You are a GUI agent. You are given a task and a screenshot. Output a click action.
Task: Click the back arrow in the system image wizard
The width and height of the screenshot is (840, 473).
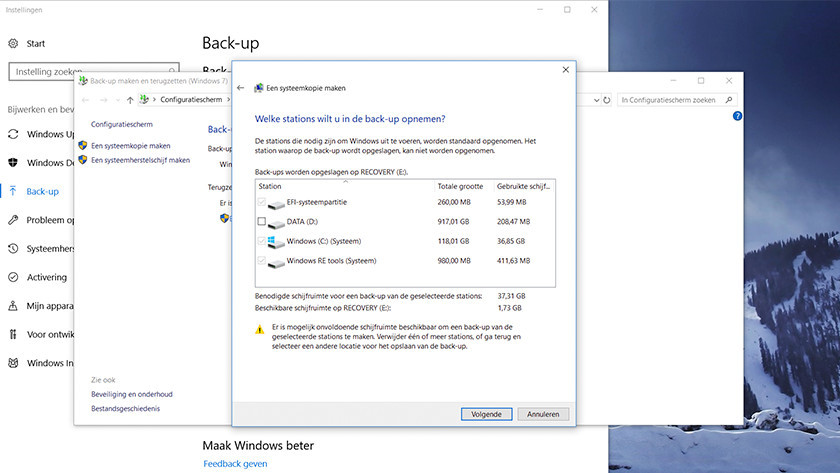(241, 88)
